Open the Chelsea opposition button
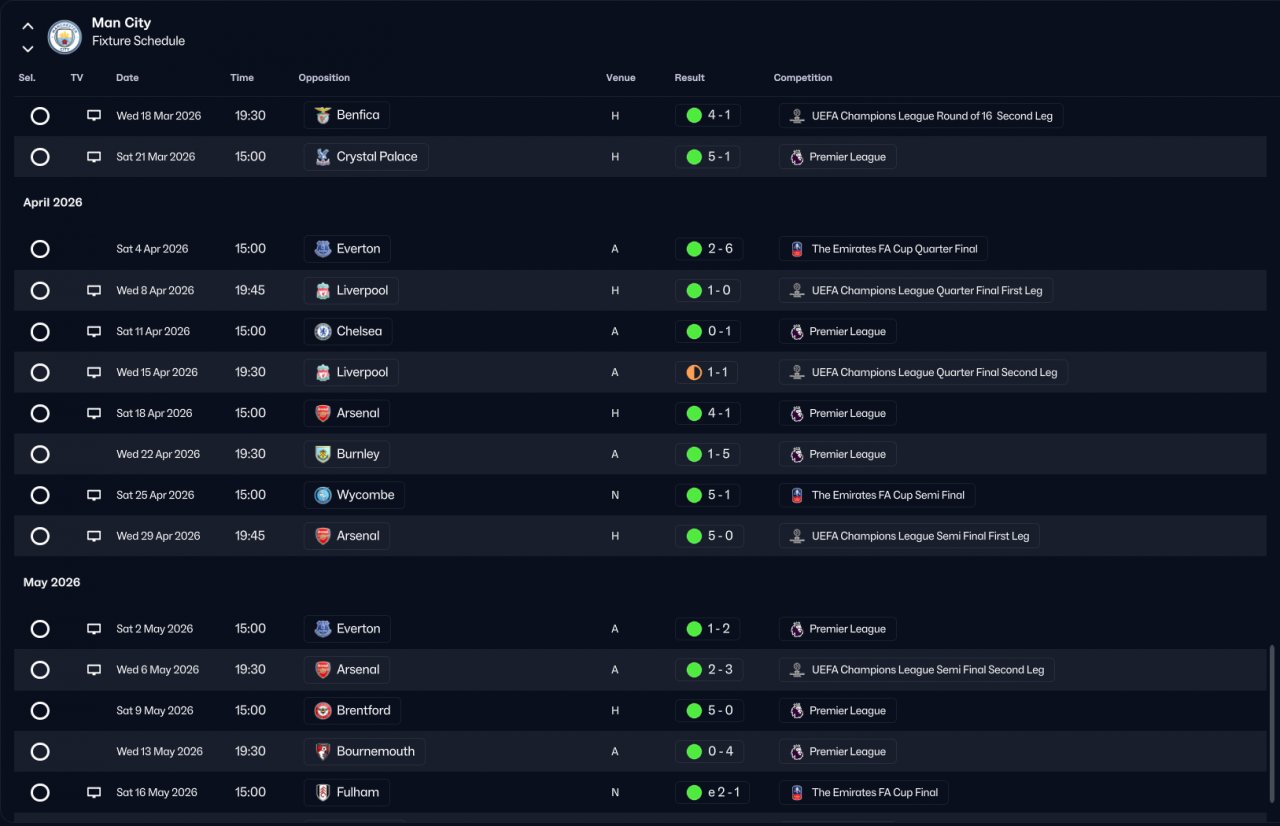1280x826 pixels. pyautogui.click(x=348, y=332)
